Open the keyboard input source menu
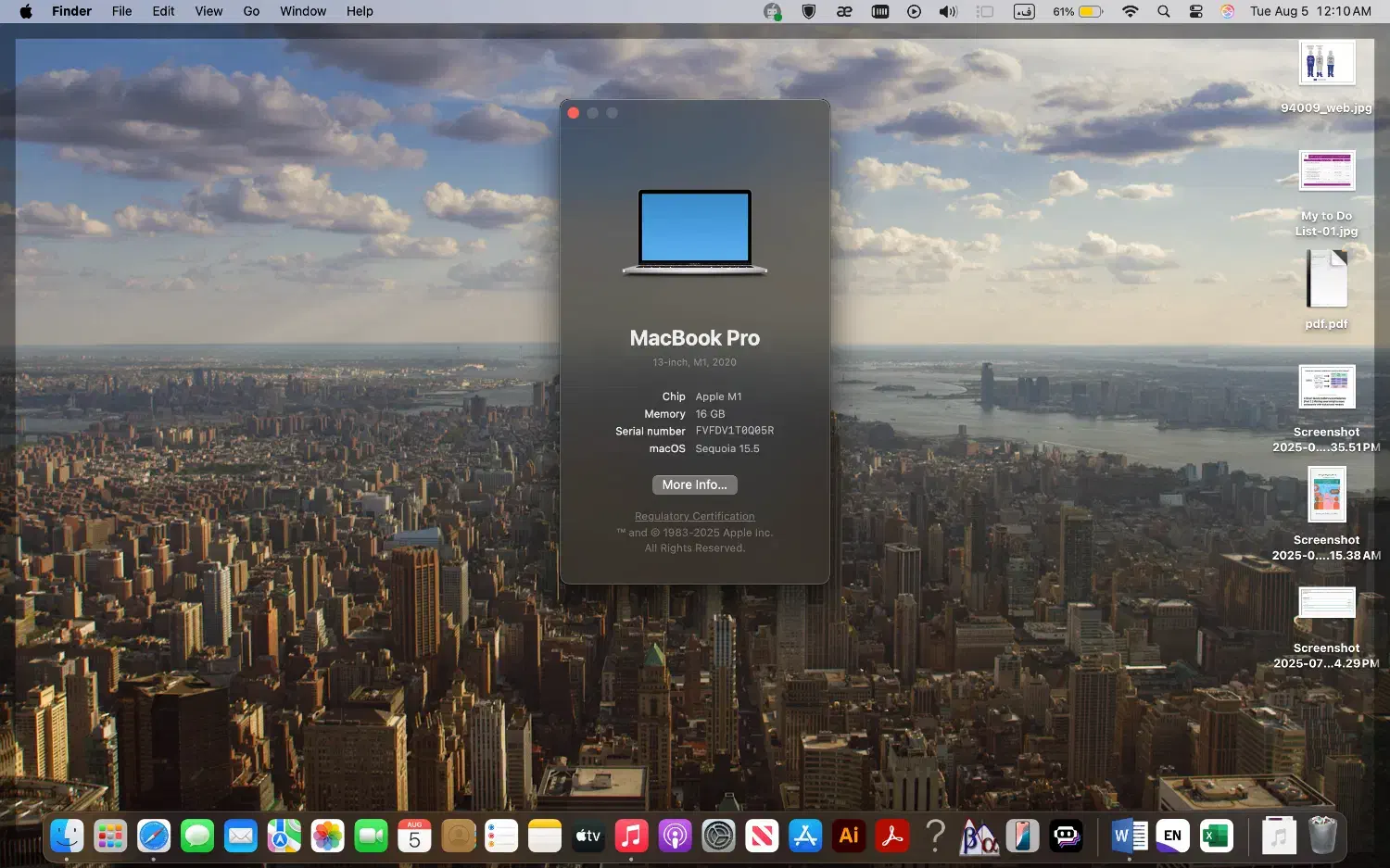The image size is (1390, 868). pyautogui.click(x=1024, y=11)
